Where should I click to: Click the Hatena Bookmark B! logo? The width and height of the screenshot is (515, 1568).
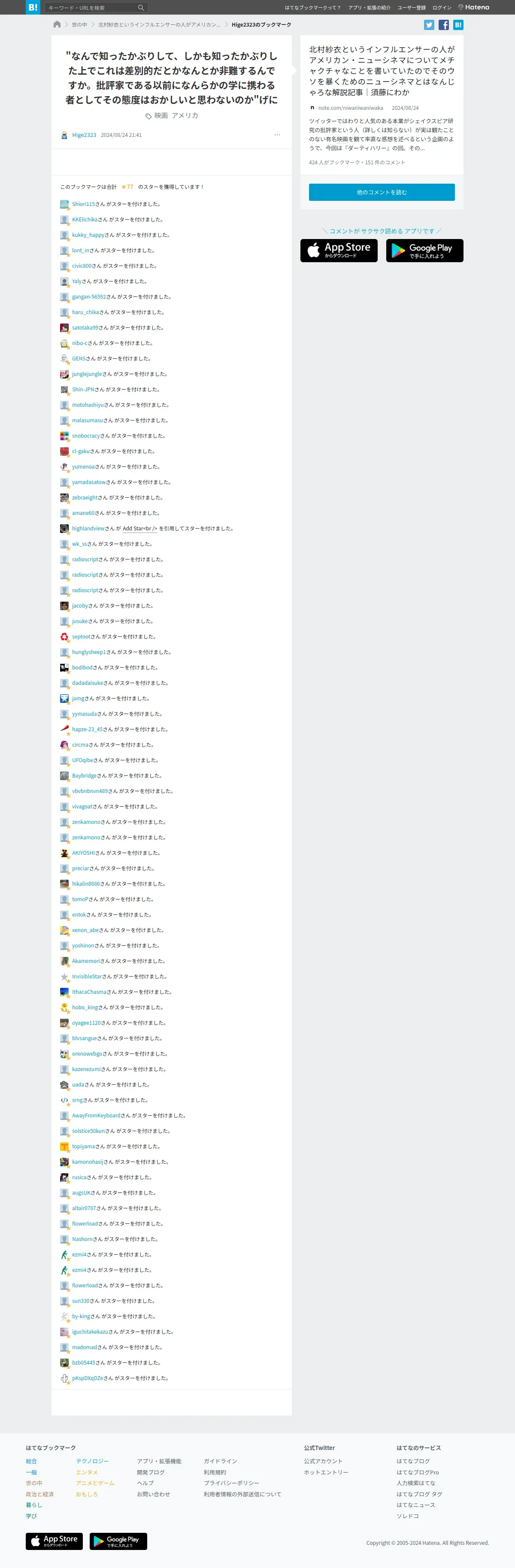click(33, 7)
